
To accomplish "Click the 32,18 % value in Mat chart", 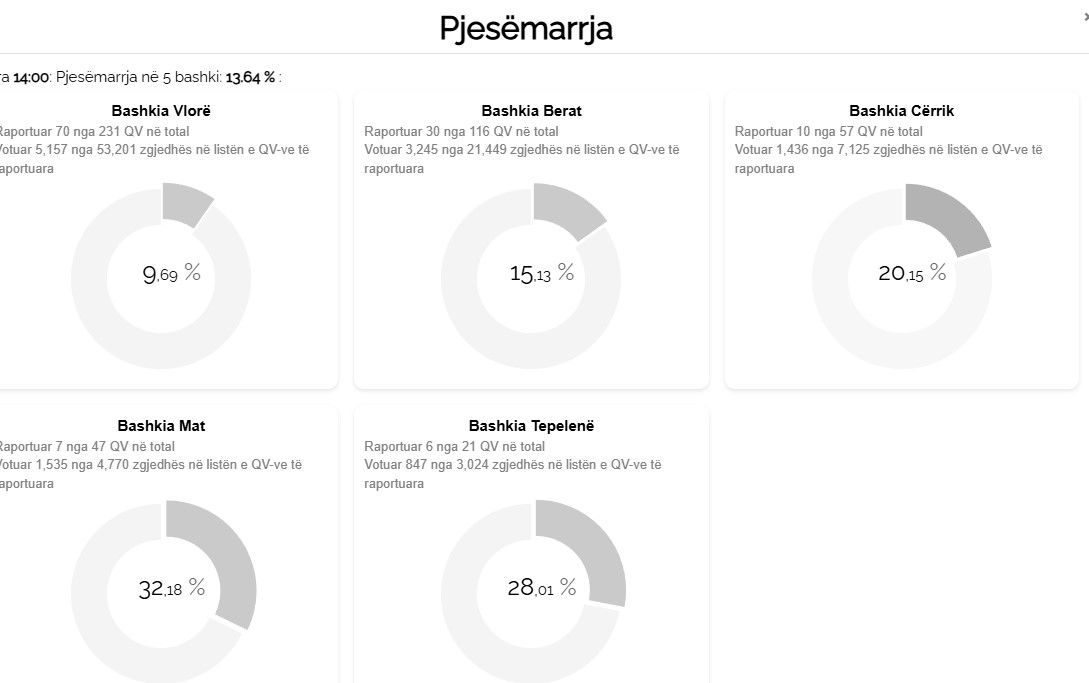I will tap(171, 588).
